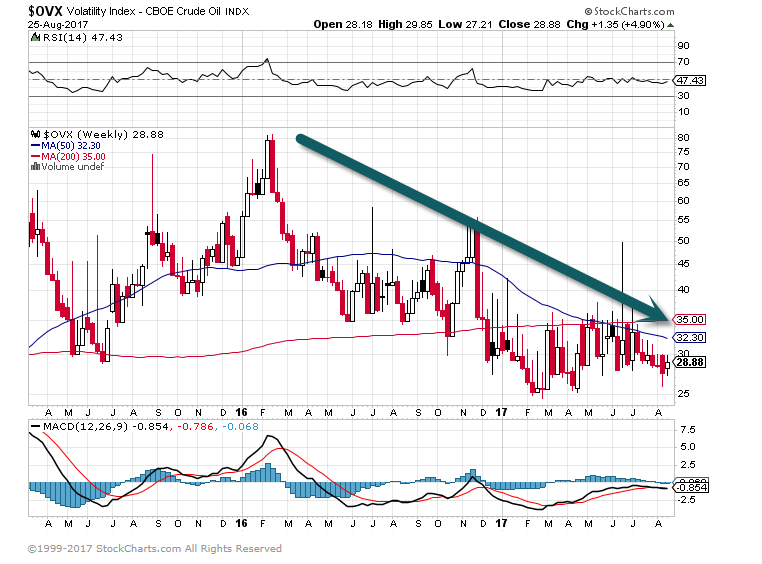Click year 17 label under price panel

pyautogui.click(x=502, y=412)
